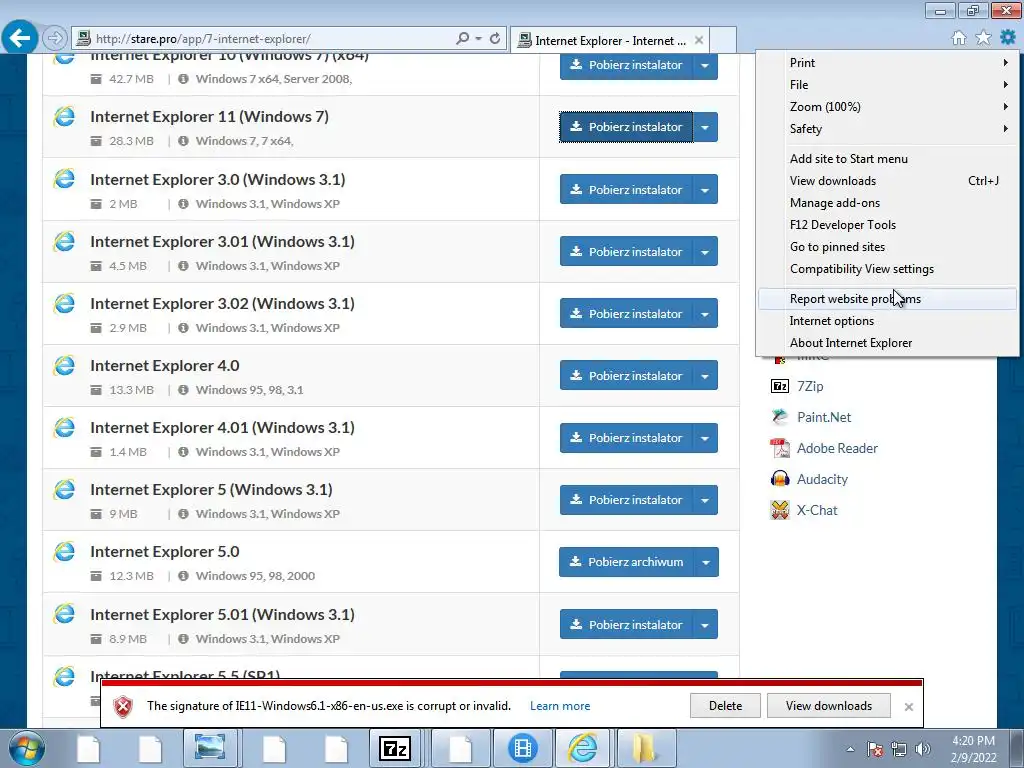Click the 7Zip icon in sidebar list
The image size is (1024, 768).
point(780,386)
